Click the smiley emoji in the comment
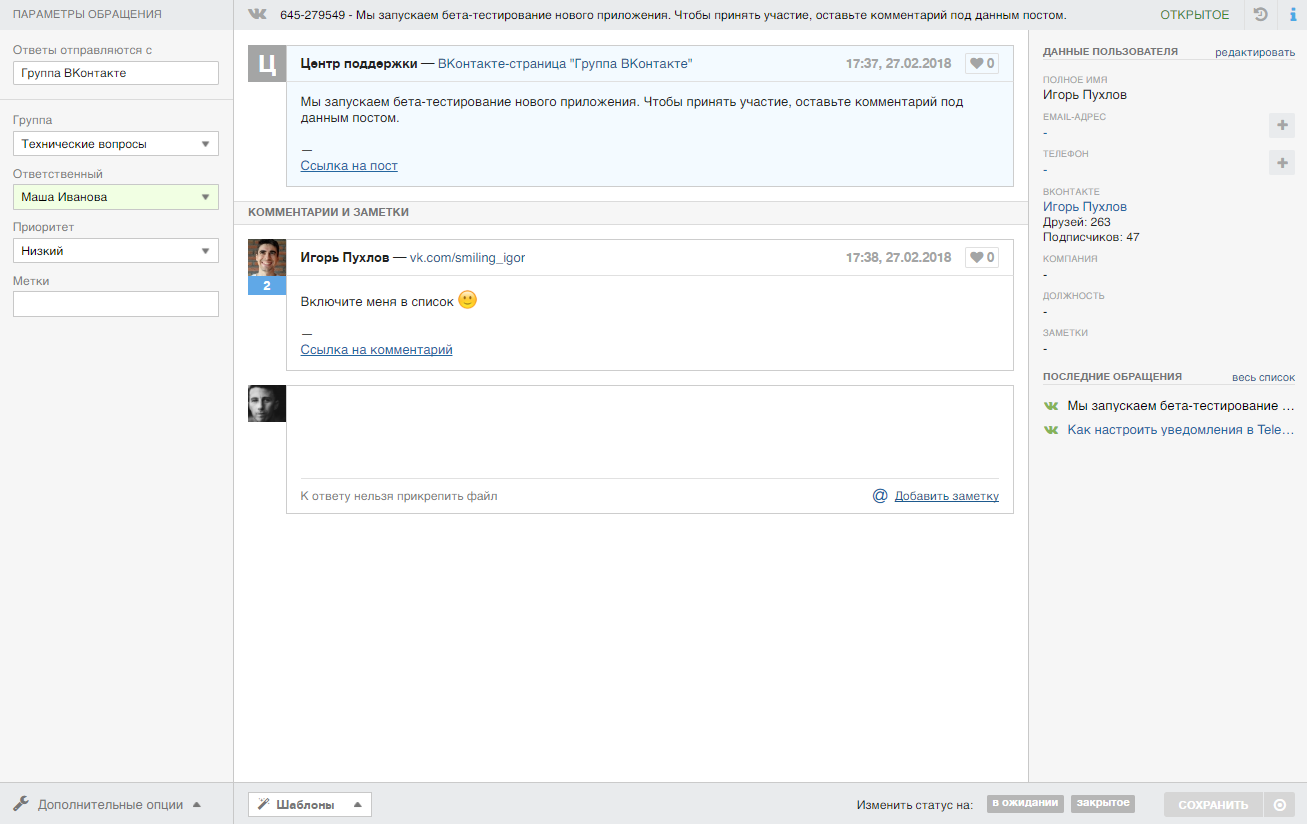The image size is (1307, 824). (467, 299)
